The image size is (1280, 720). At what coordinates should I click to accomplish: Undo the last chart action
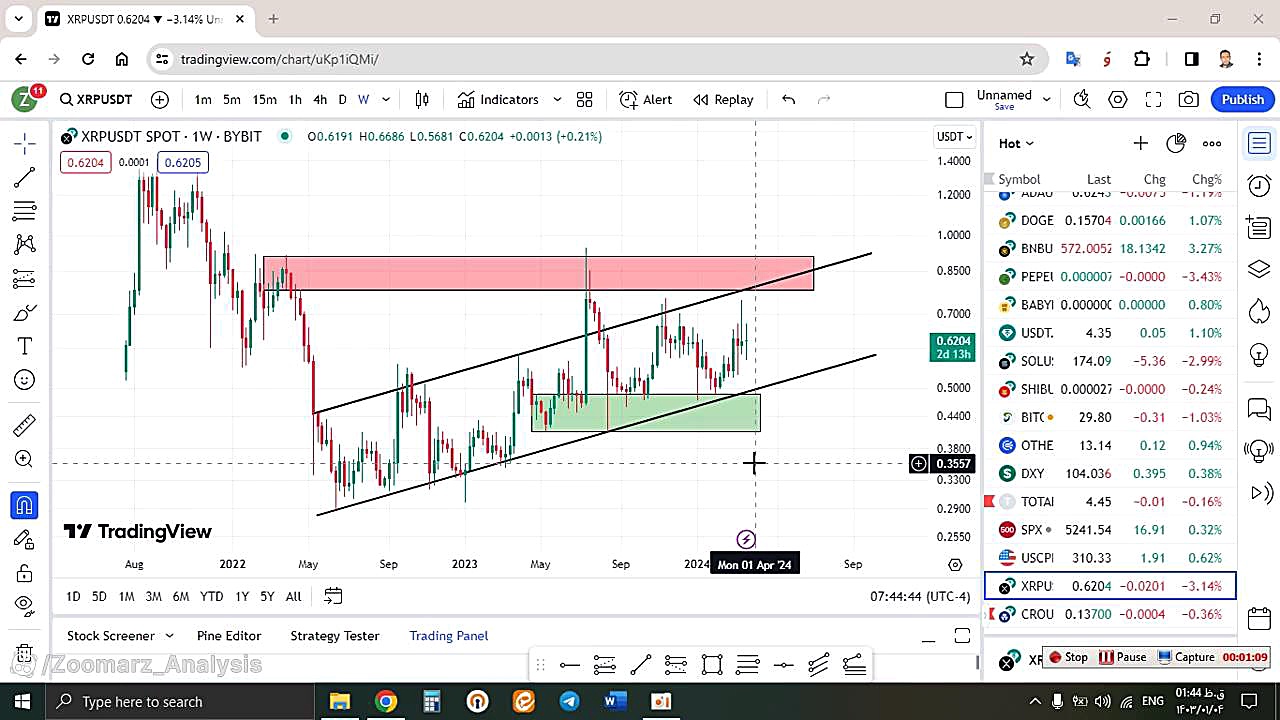point(788,99)
